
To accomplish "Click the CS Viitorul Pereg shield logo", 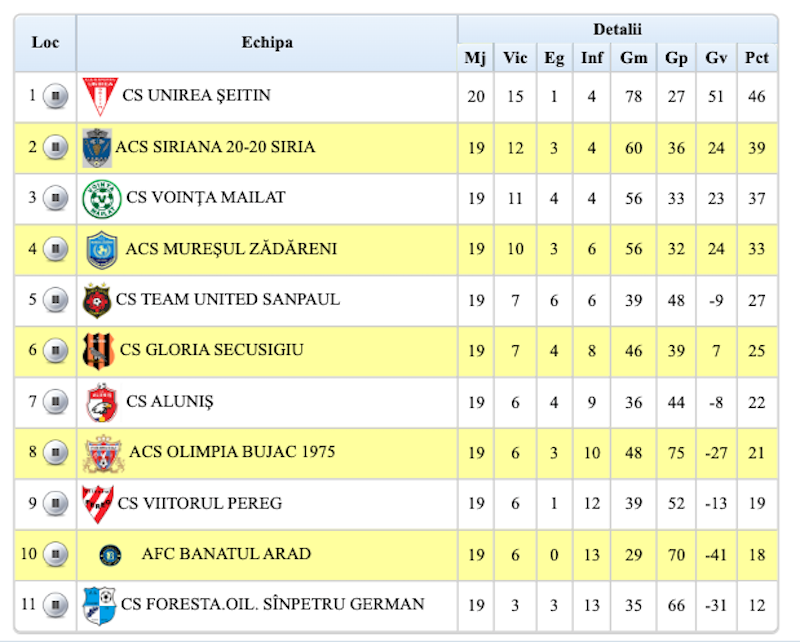I will tap(97, 503).
